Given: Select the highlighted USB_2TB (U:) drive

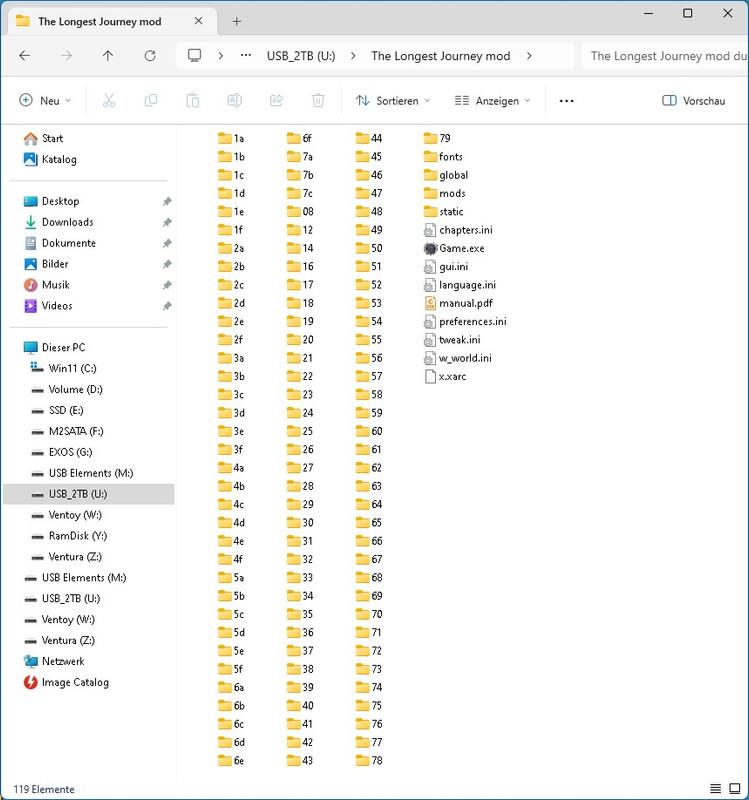Looking at the screenshot, I should pyautogui.click(x=89, y=494).
